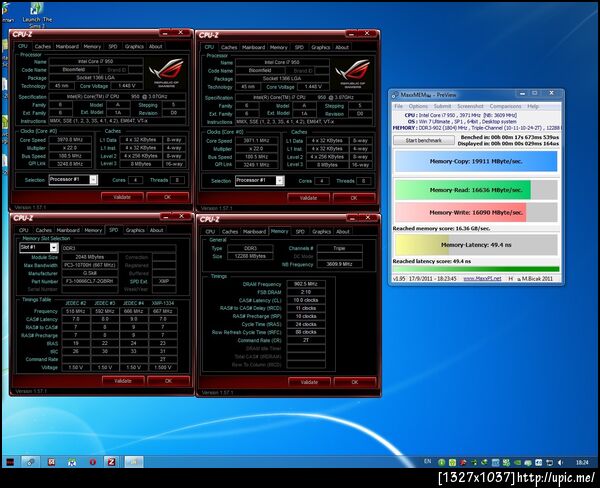The height and width of the screenshot is (488, 600).
Task: Click OK in CPU-Z Memory timings window
Action: coord(355,382)
